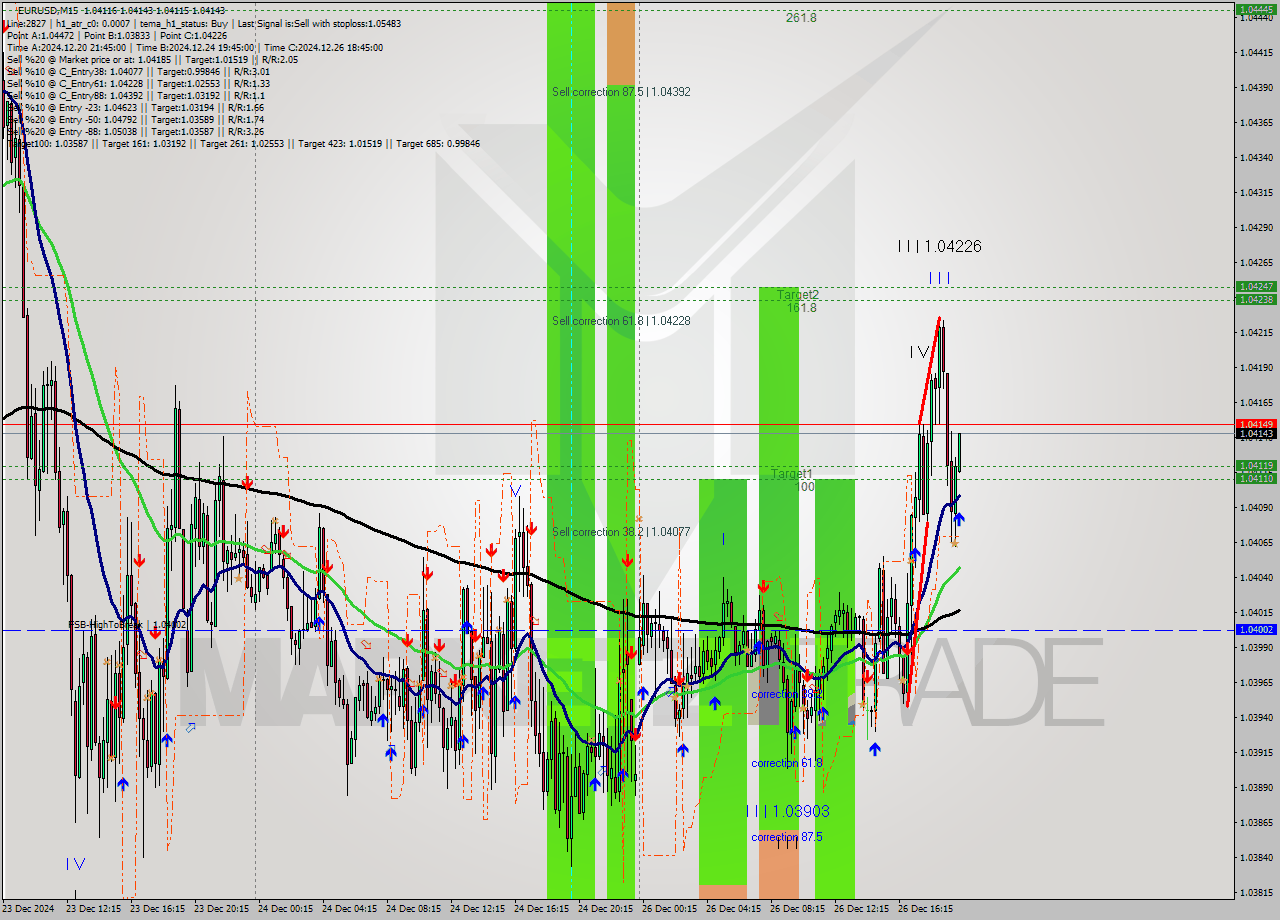Click the blue 1.04002 price tag
The image size is (1280, 920).
coord(1256,629)
